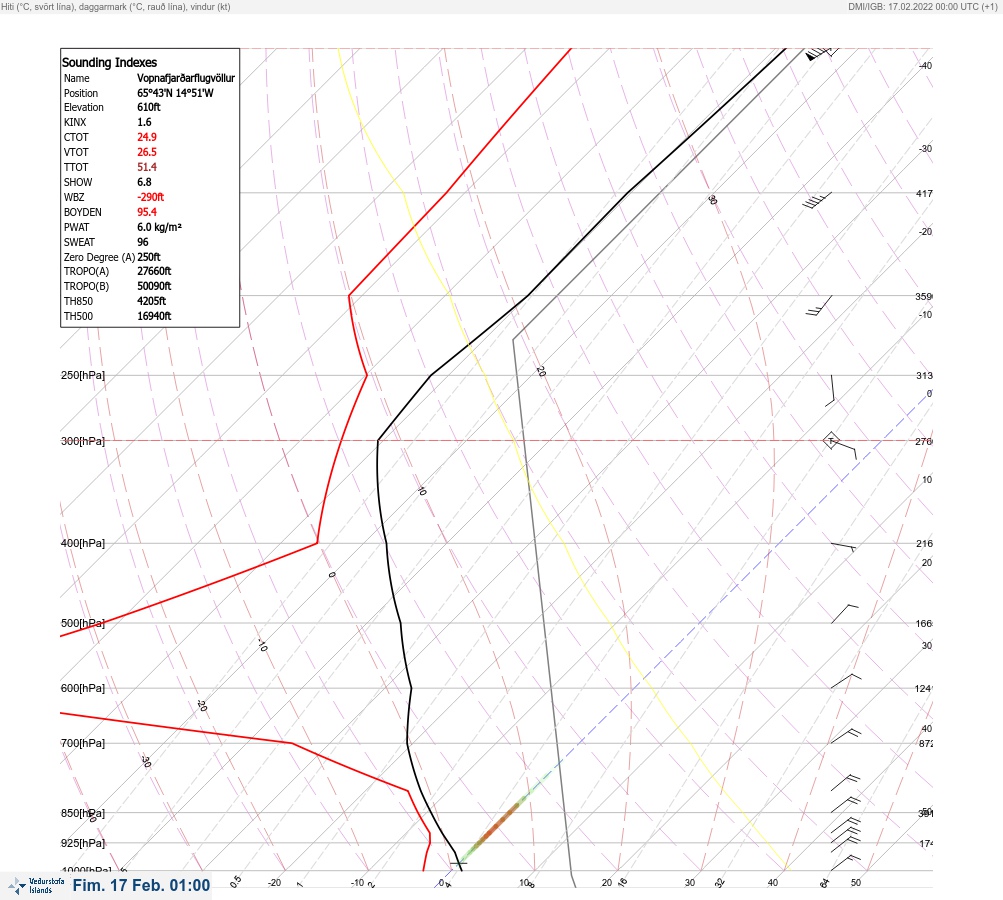Click the 50 label on the bottom temperature axis
Viewport: 1003px width, 900px height.
[x=856, y=883]
